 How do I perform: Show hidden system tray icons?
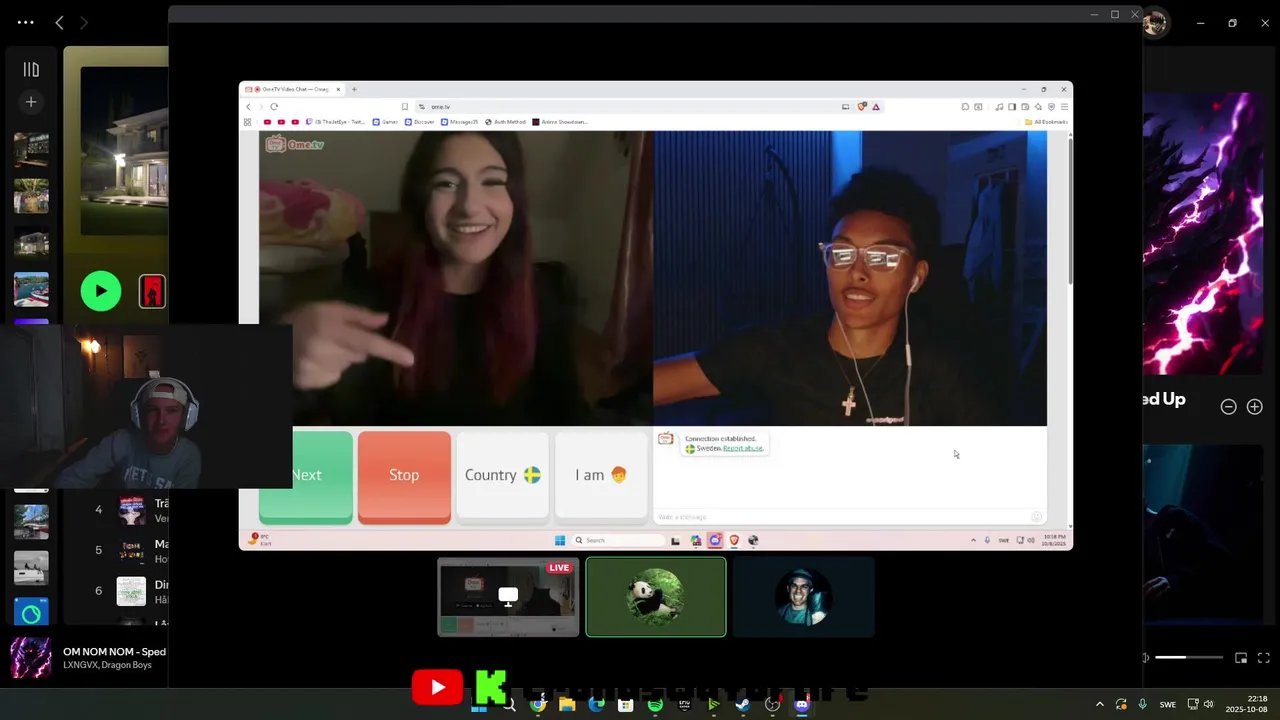click(x=1100, y=705)
